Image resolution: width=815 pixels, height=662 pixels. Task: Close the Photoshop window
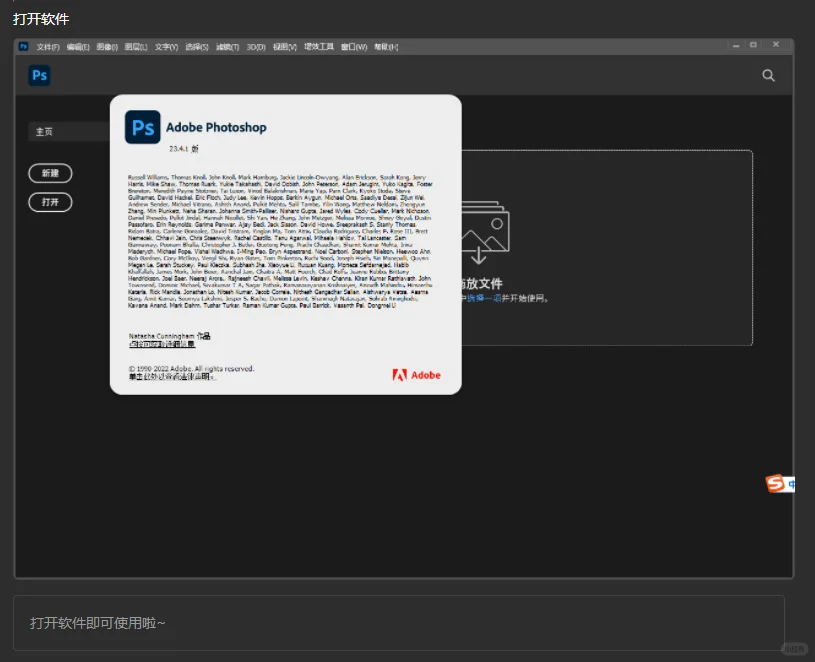coord(776,45)
